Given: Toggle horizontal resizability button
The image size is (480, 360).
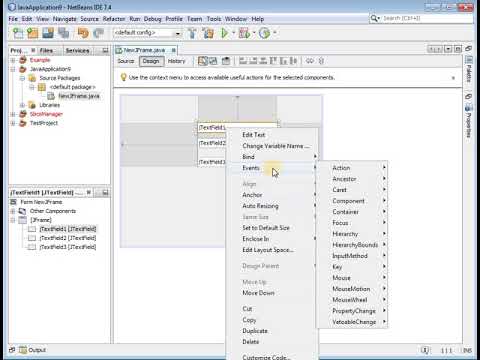Looking at the screenshot, I should point(310,61).
